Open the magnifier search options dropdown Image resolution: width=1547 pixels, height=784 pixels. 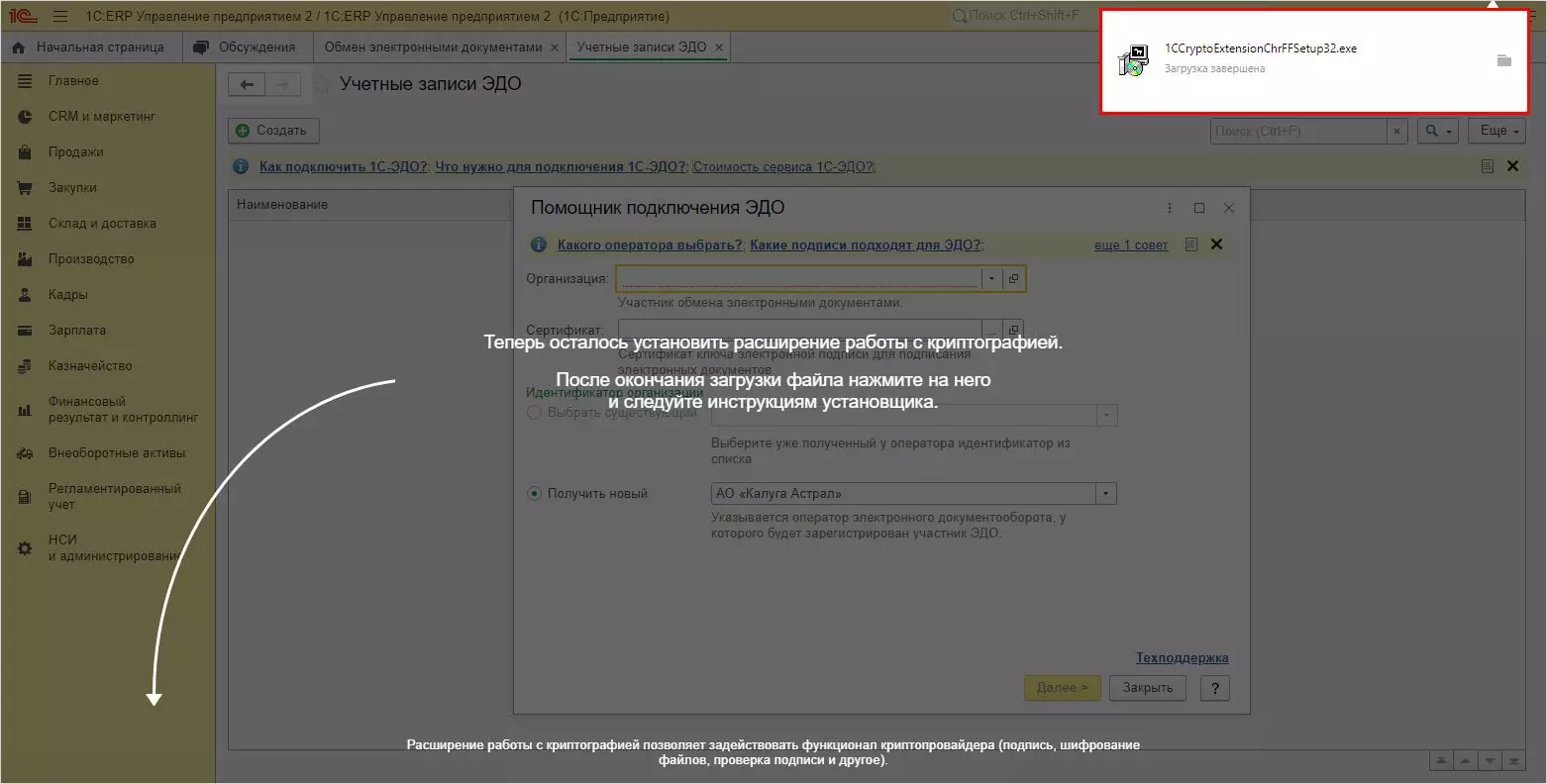1439,131
